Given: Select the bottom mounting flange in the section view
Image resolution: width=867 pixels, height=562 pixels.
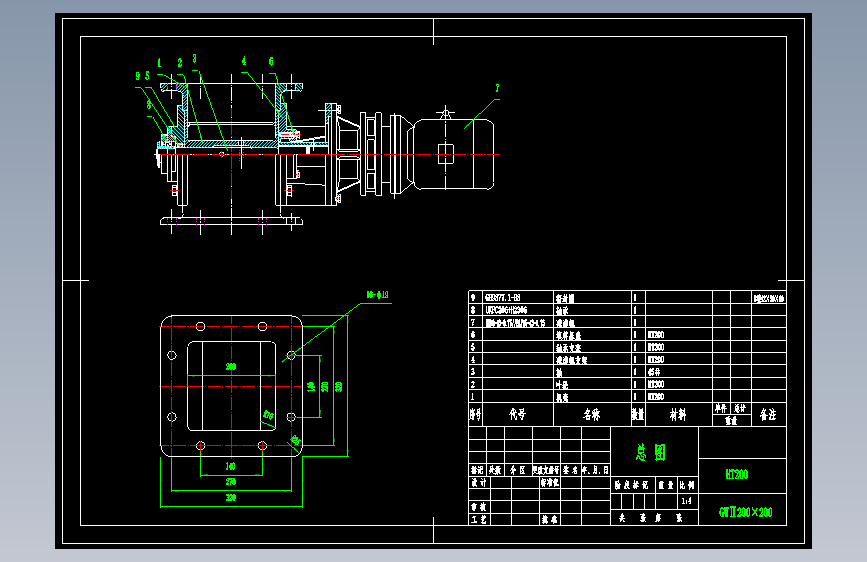Looking at the screenshot, I should coord(231,221).
